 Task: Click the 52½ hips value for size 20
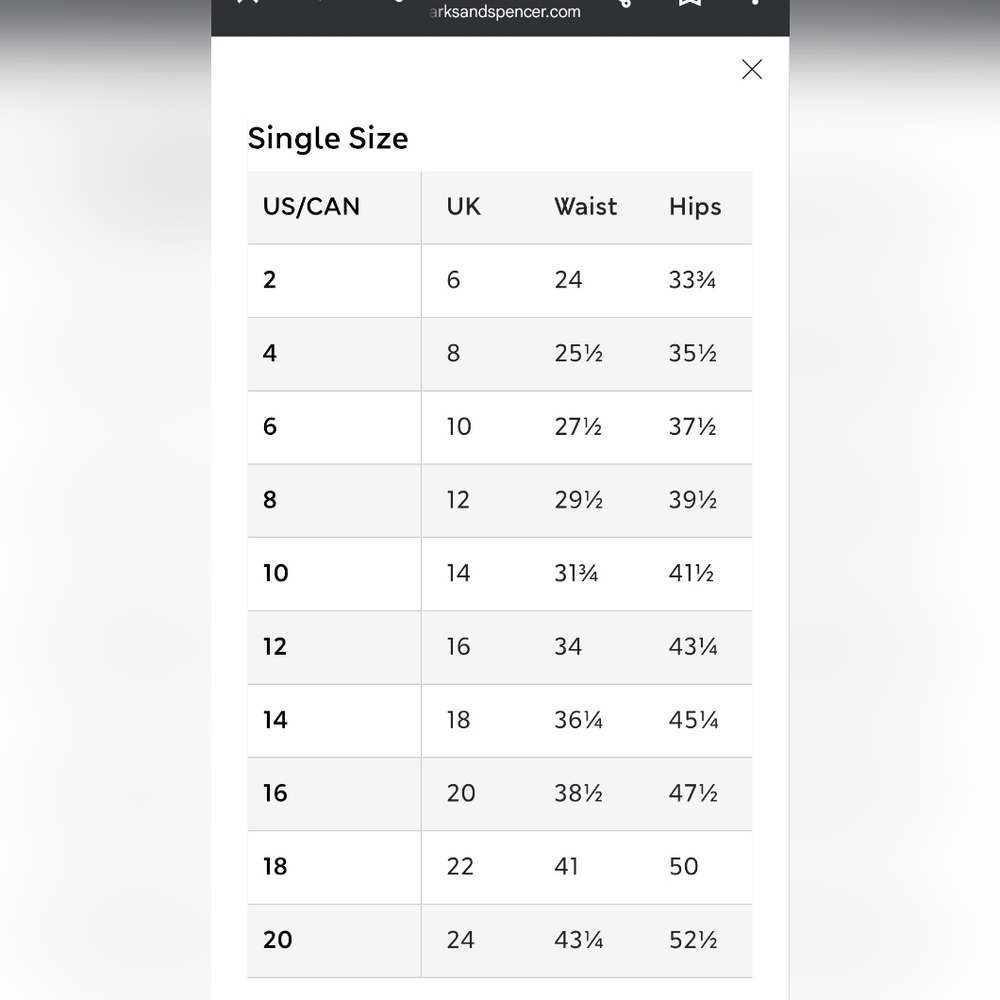[693, 940]
